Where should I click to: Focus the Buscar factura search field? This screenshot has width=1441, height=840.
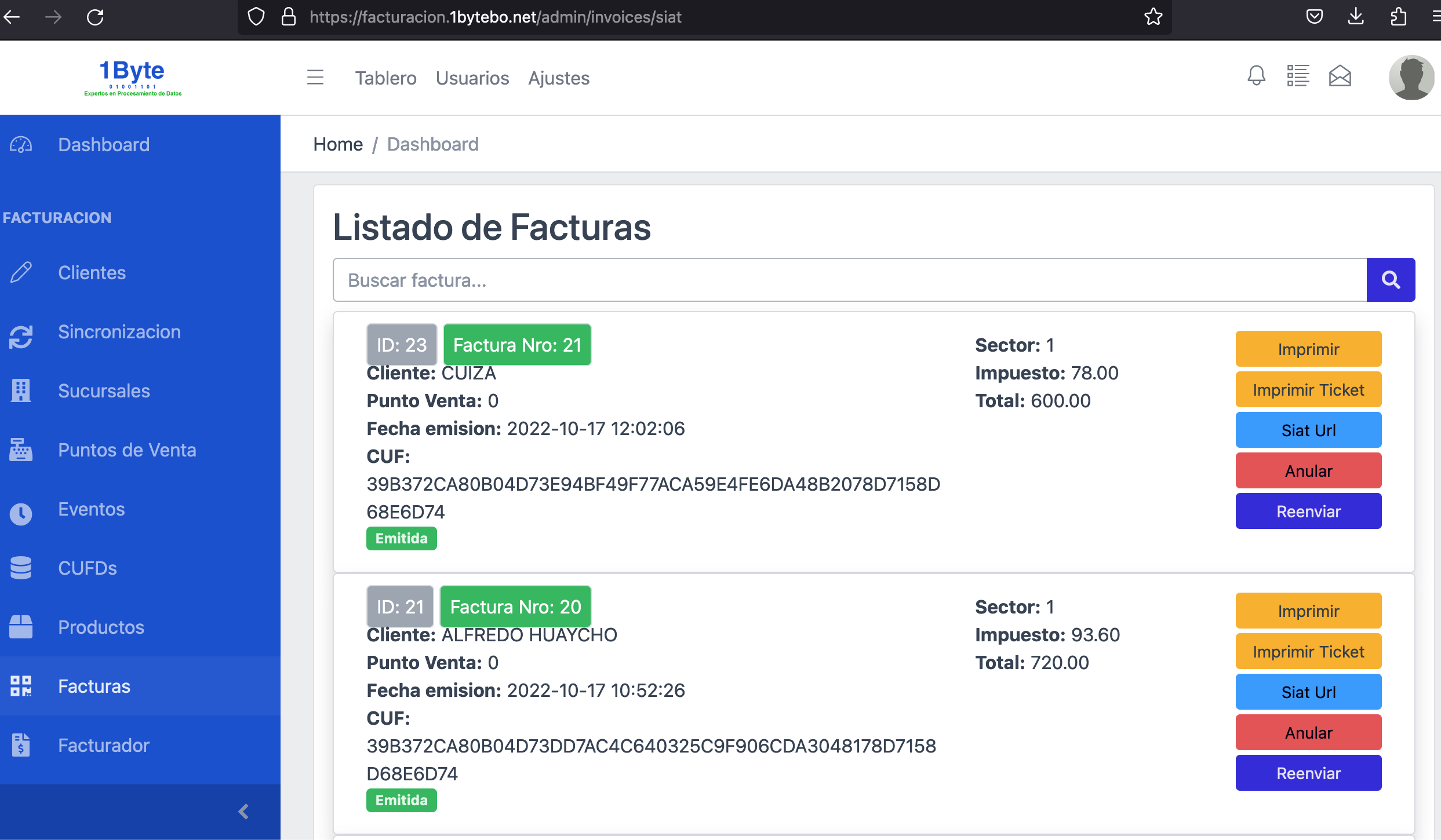click(x=849, y=280)
